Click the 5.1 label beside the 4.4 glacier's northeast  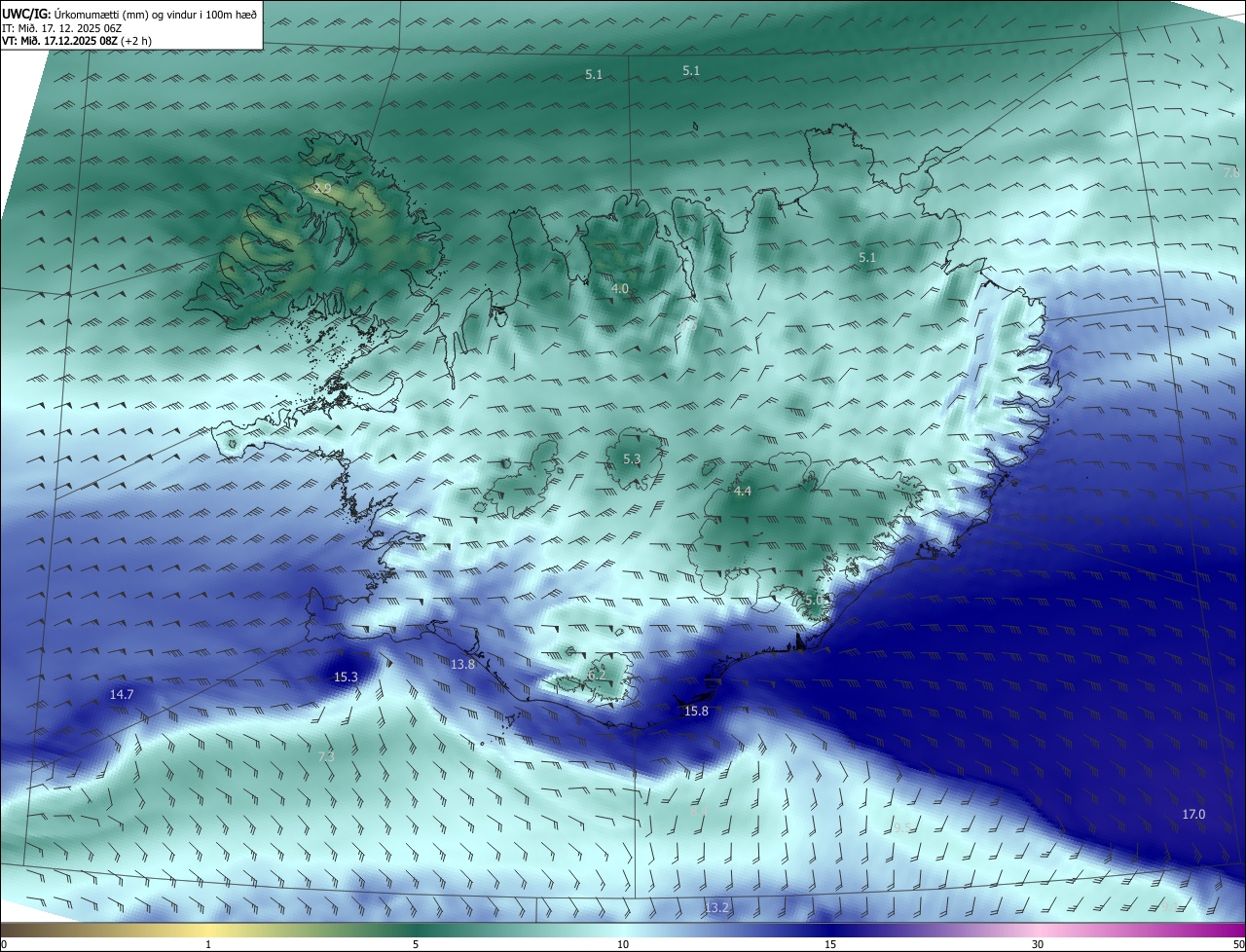[x=867, y=257]
